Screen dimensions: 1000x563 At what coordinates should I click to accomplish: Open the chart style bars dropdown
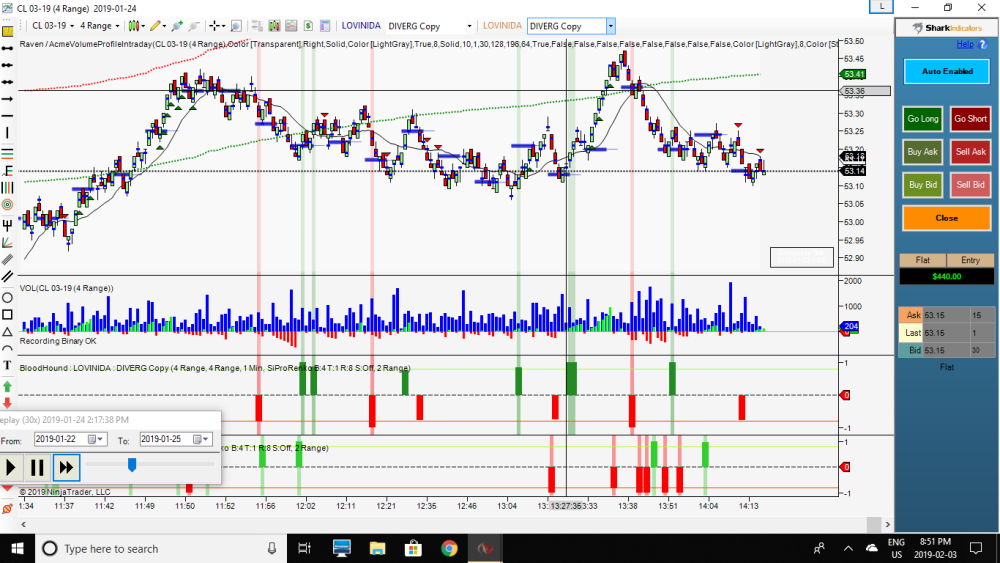coord(135,26)
